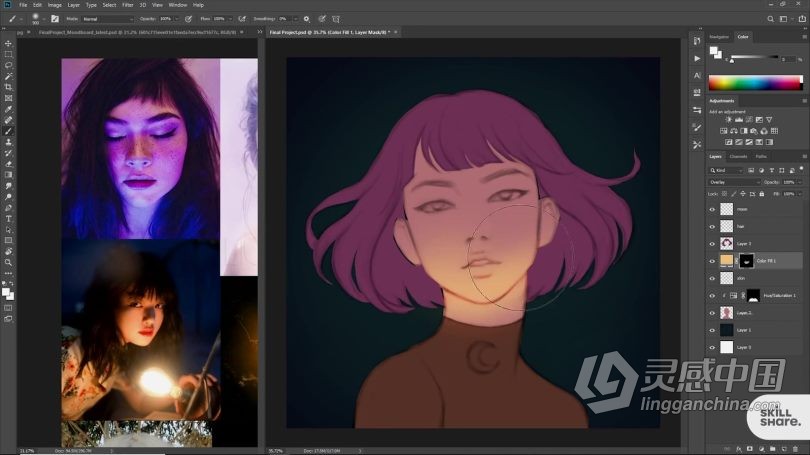This screenshot has height=455, width=810.
Task: Select the Magic Wand tool
Action: pos(8,76)
